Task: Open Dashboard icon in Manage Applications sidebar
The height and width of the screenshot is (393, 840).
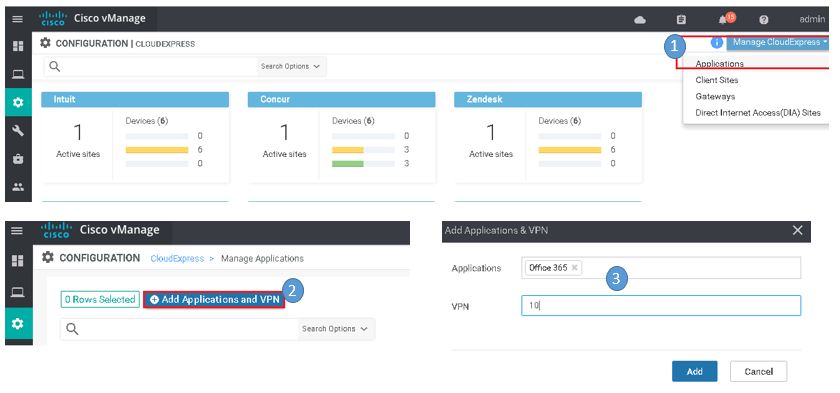Action: 18,261
